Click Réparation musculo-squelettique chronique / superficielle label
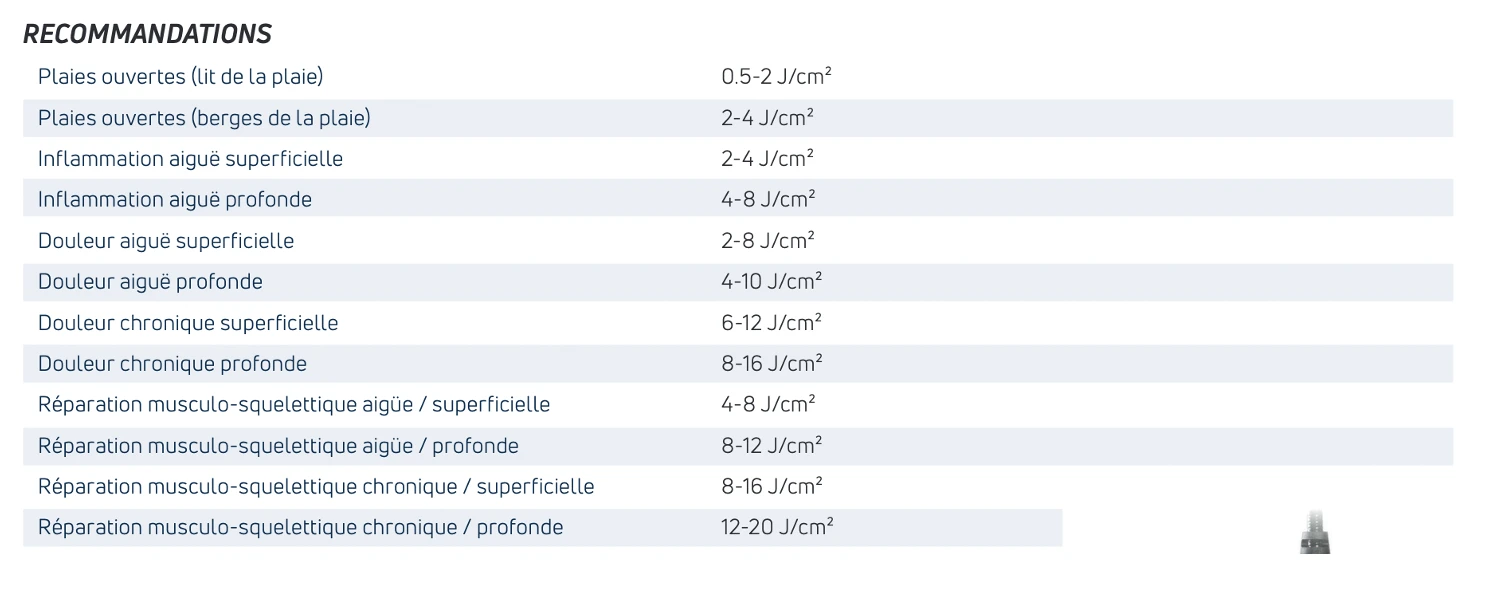 [x=316, y=487]
